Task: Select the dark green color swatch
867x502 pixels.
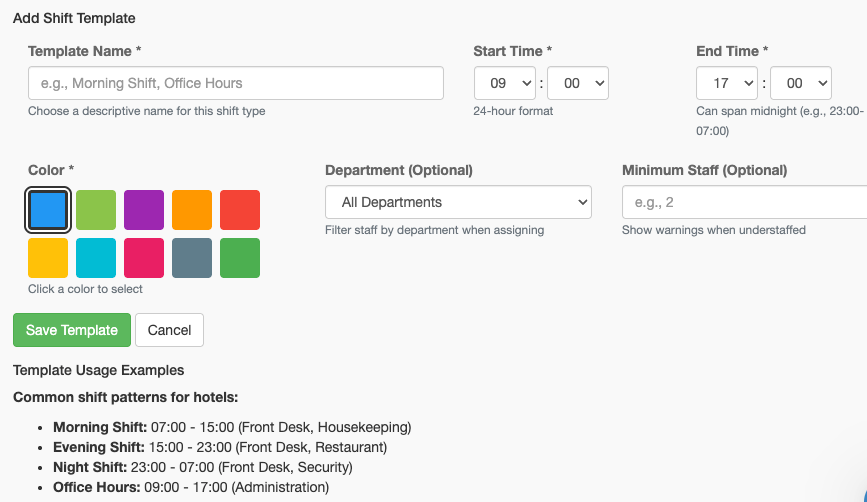Action: (240, 258)
